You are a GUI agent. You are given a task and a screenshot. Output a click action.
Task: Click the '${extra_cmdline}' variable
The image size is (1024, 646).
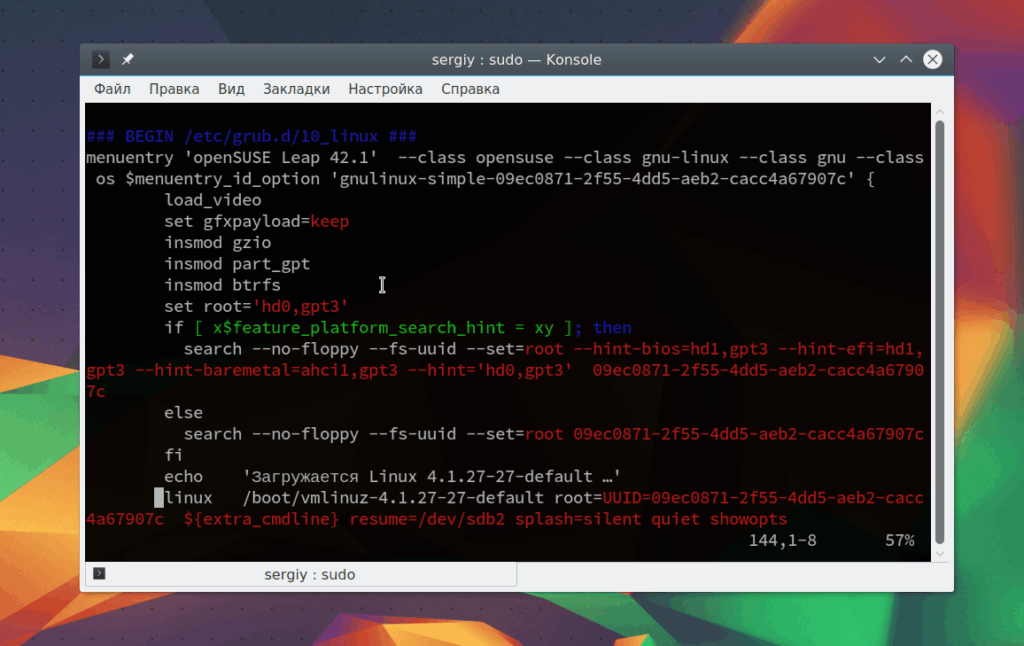click(x=261, y=519)
